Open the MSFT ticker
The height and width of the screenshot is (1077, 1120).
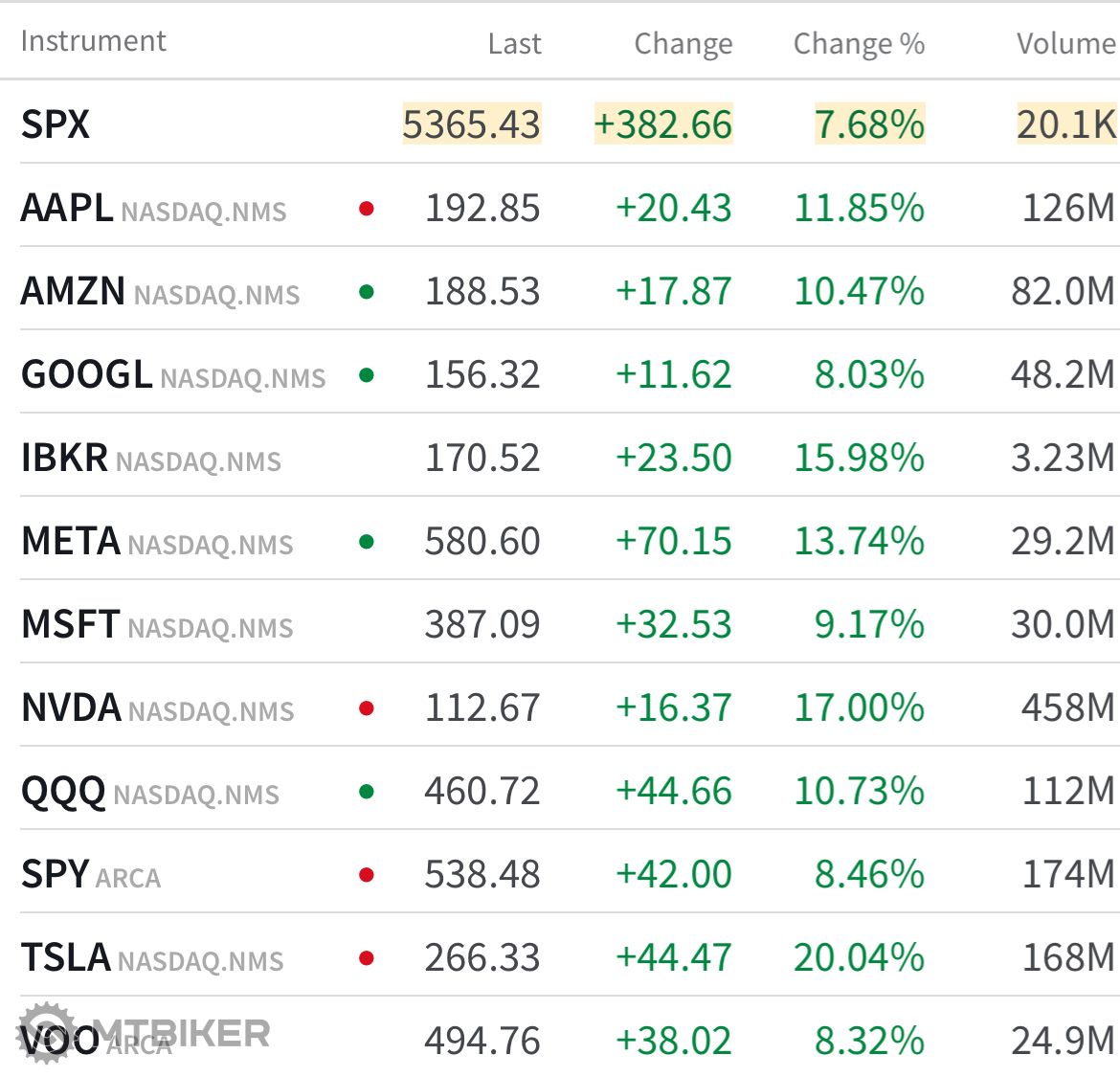point(70,625)
